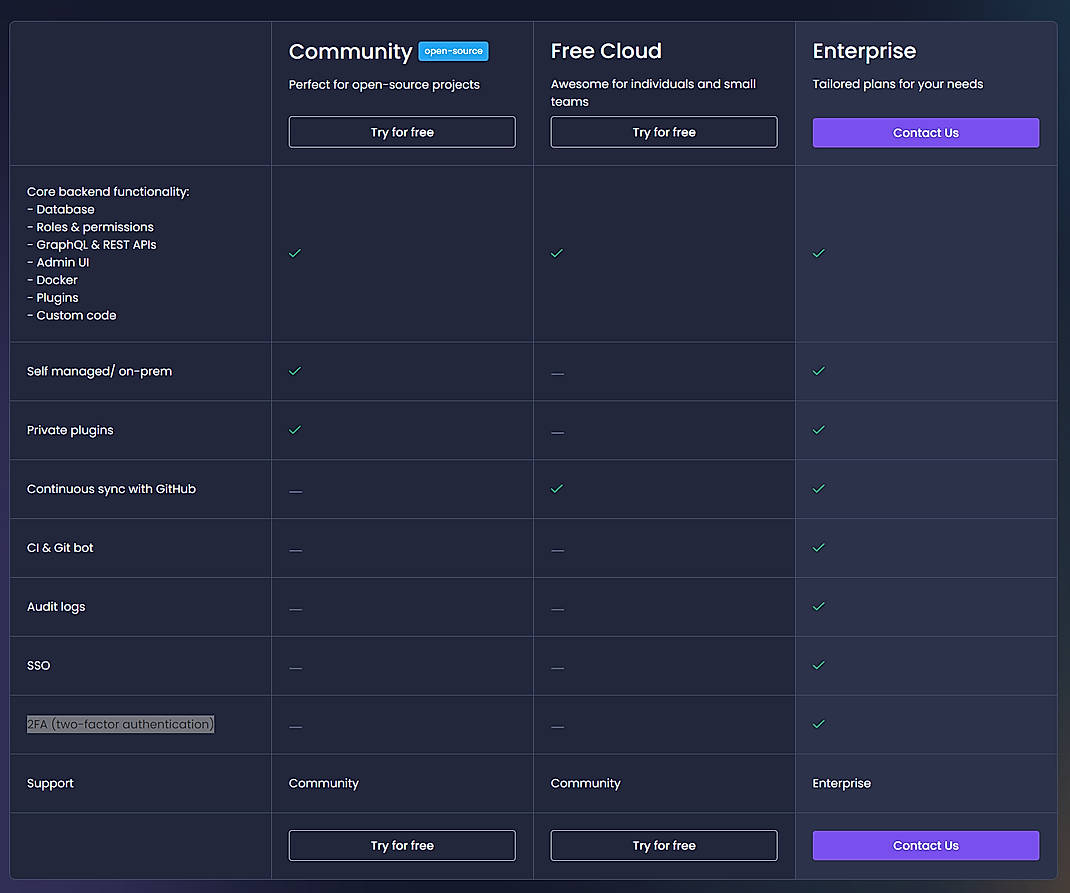Click 'Tailored plans for your needs' text

pyautogui.click(x=897, y=84)
